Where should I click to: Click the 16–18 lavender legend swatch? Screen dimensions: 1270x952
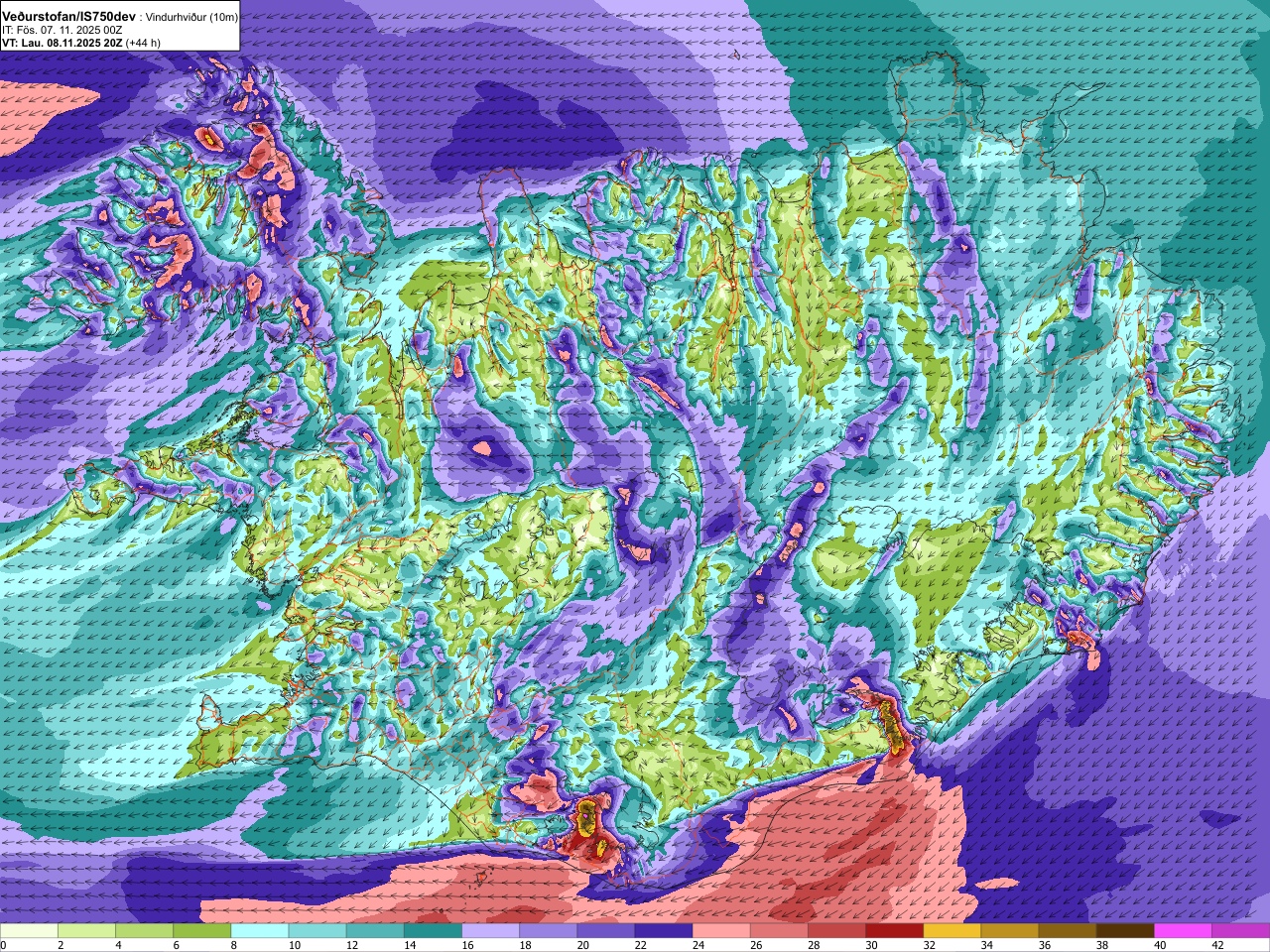click(x=490, y=931)
